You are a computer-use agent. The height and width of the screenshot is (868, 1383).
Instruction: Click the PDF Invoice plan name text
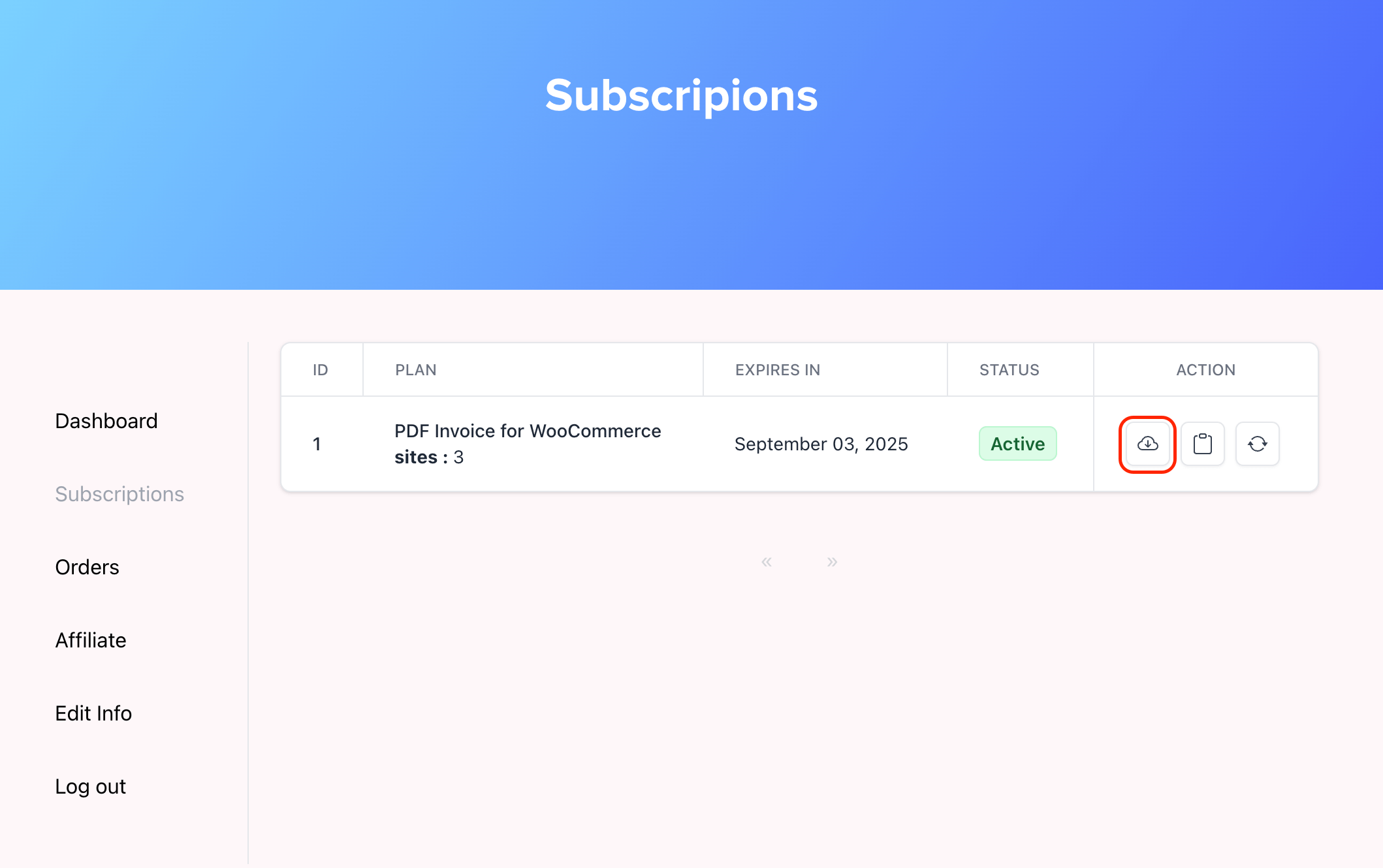pos(527,430)
